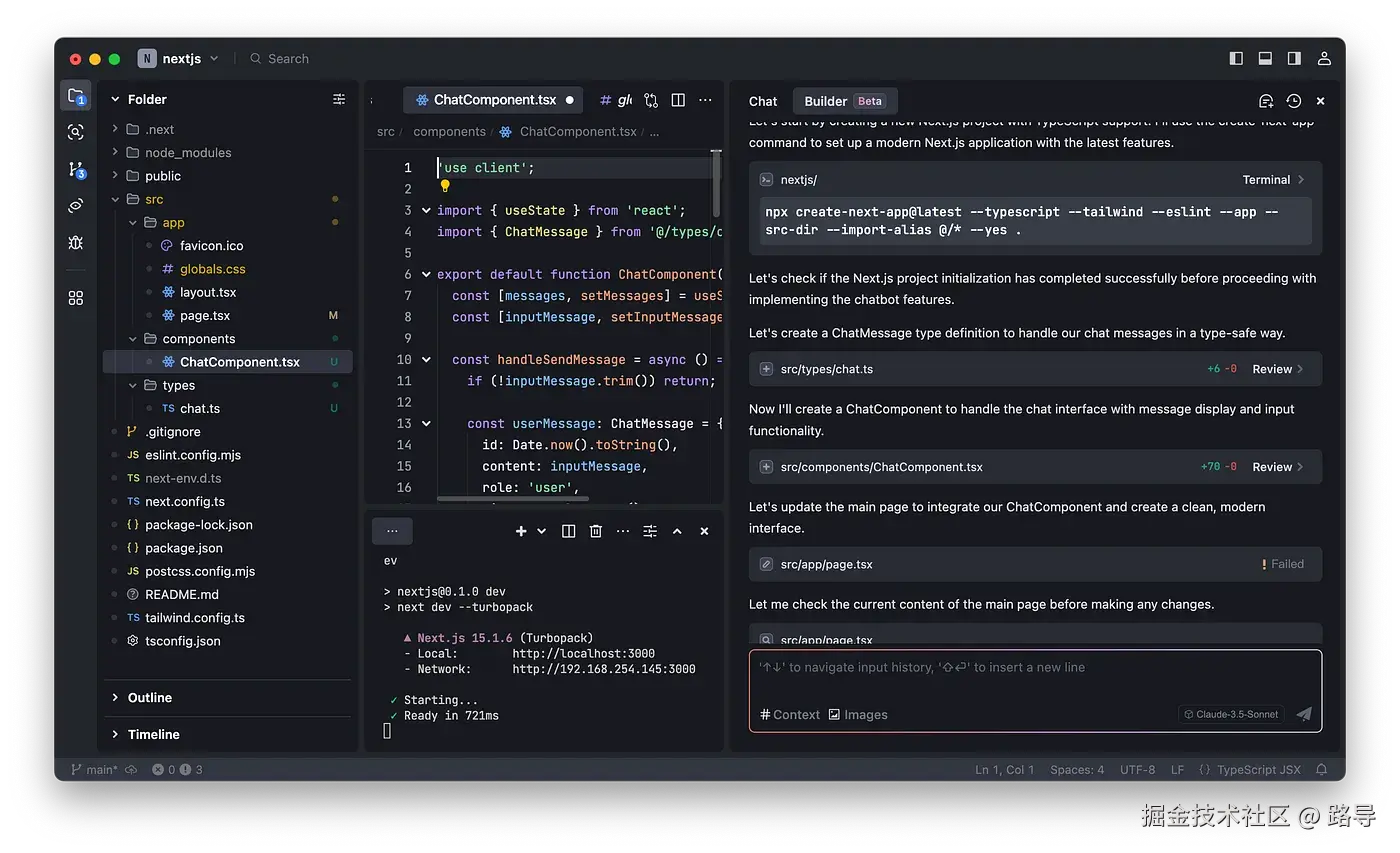Image resolution: width=1400 pixels, height=853 pixels.
Task: Expand the public folder
Action: tap(115, 175)
